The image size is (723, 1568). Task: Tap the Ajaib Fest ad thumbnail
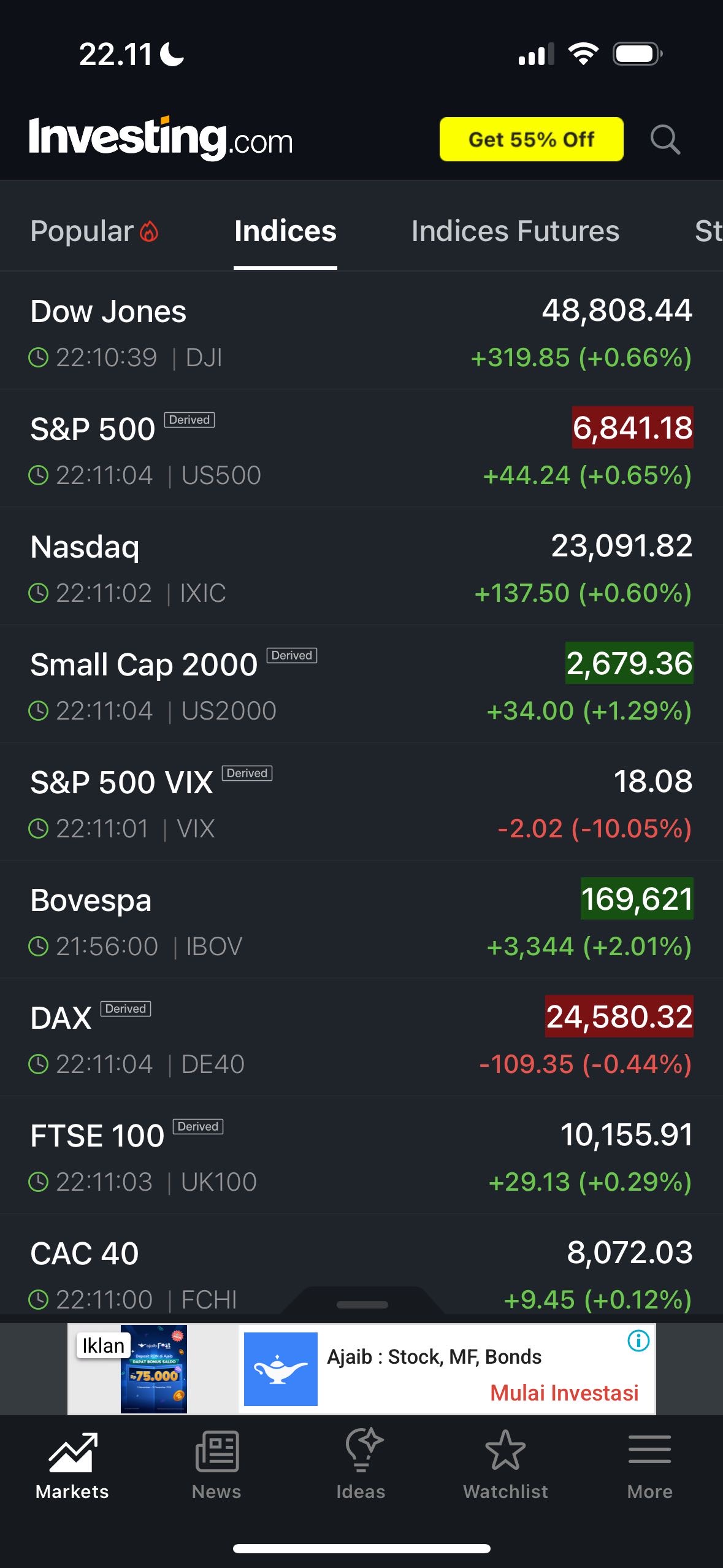[153, 1369]
